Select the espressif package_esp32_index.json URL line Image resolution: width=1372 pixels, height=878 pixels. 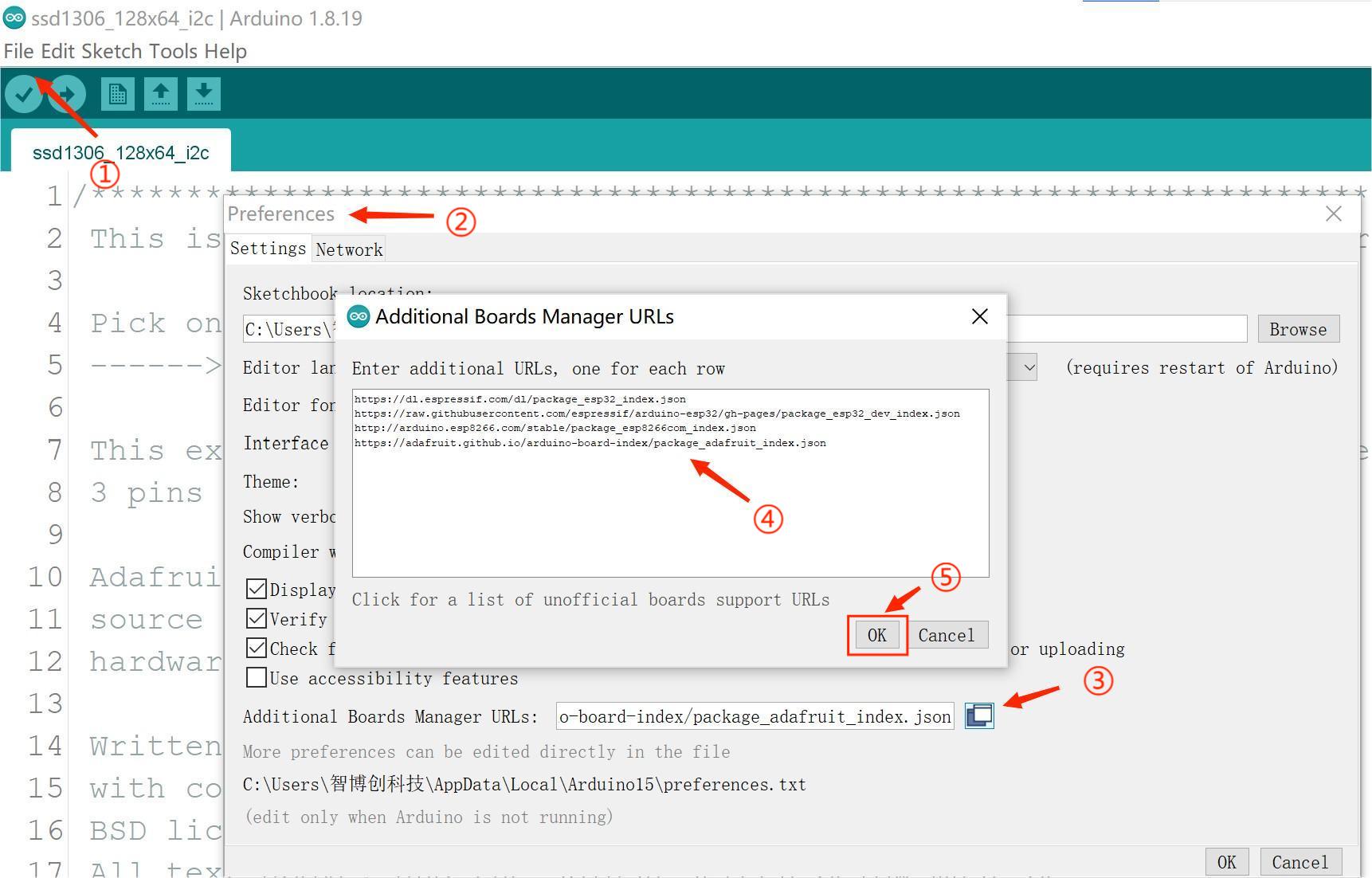coord(520,399)
